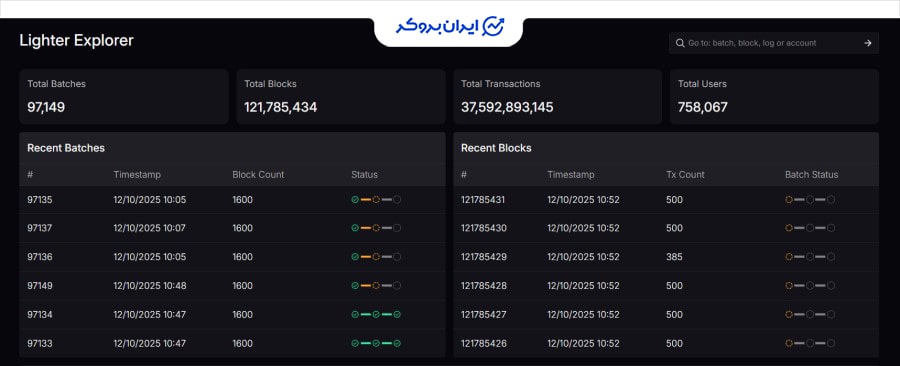Viewport: 900px width, 366px height.
Task: Open block 121785430
Action: [x=484, y=228]
